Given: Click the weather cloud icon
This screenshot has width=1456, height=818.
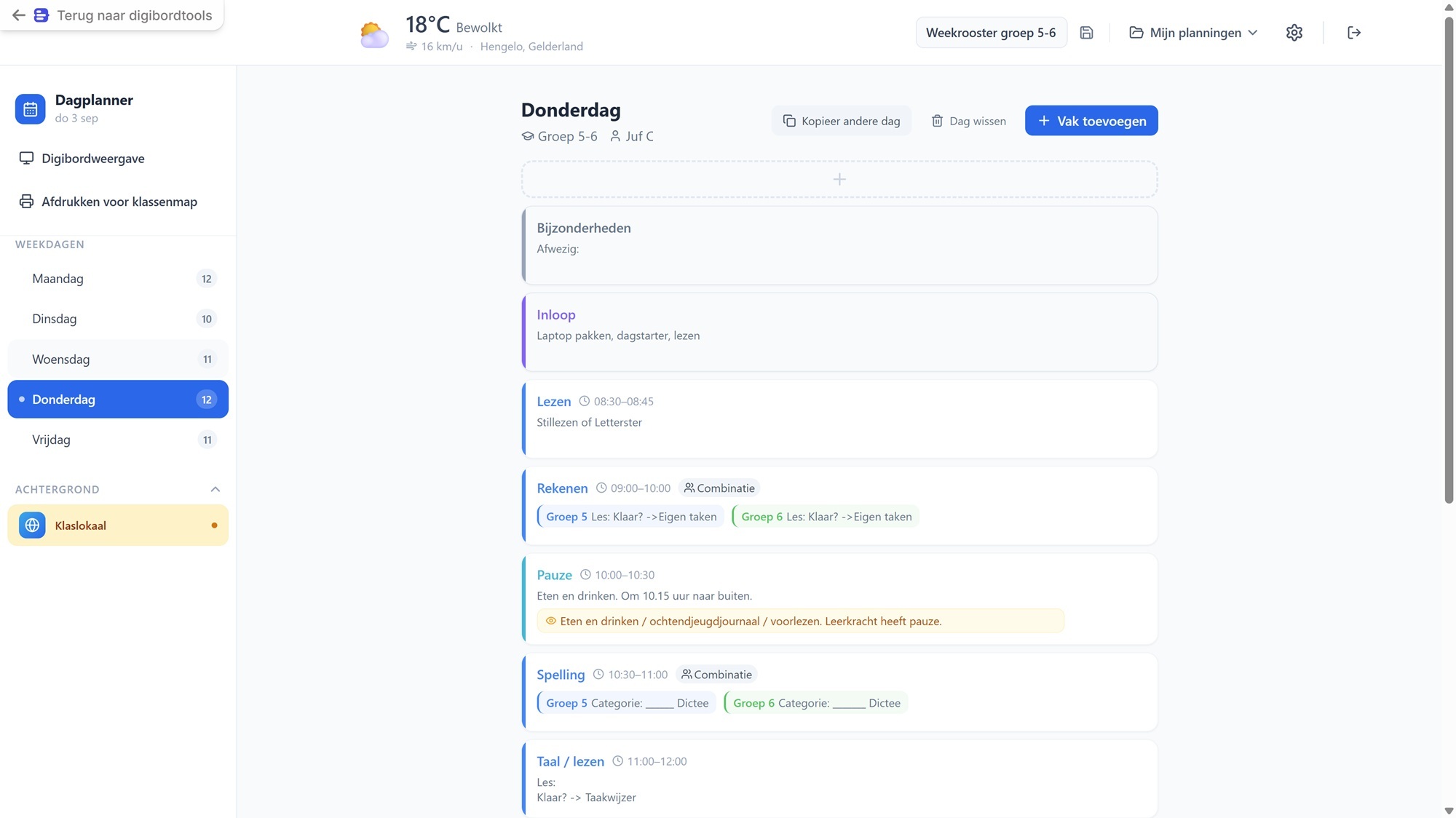Looking at the screenshot, I should [374, 34].
